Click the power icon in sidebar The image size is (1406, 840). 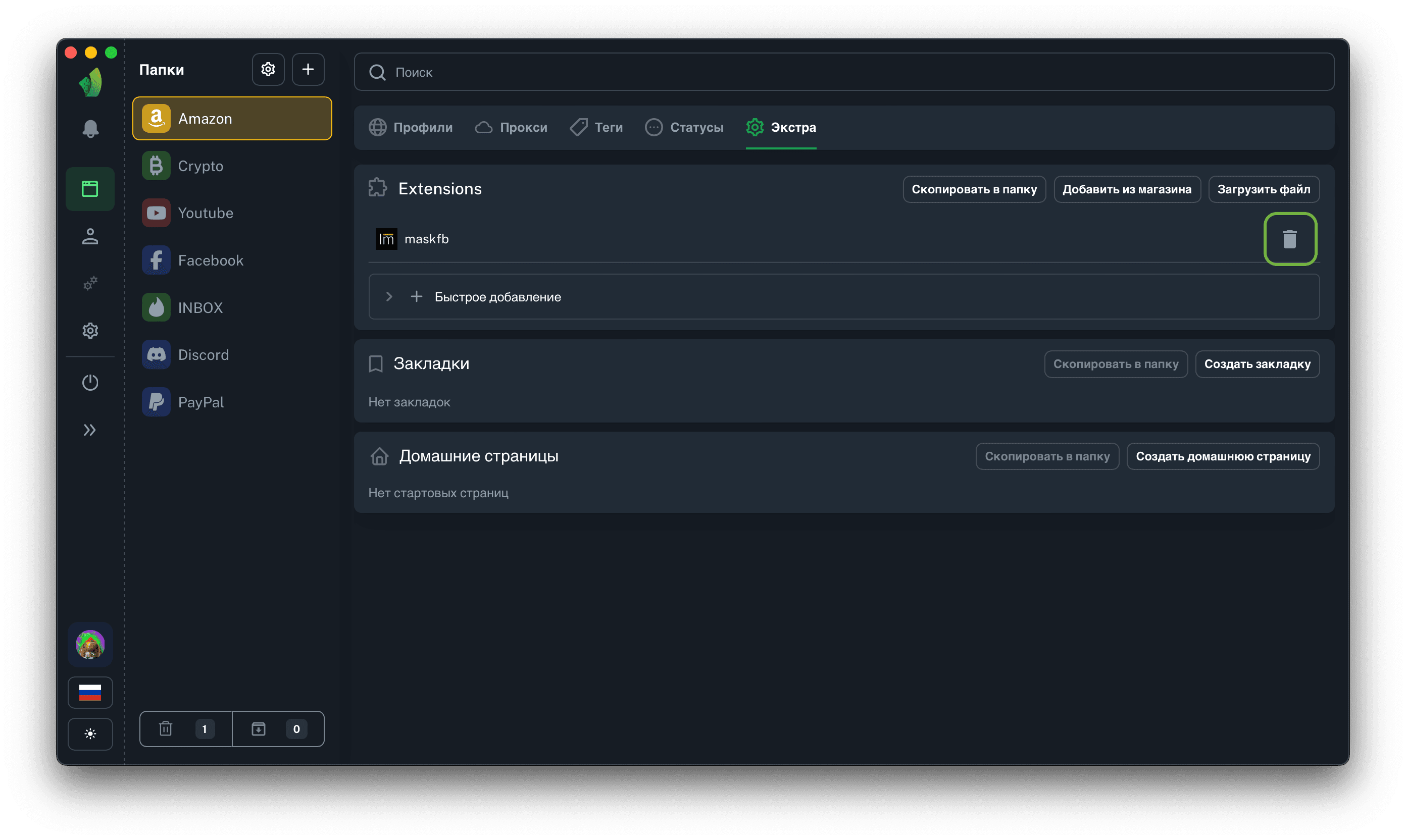90,383
